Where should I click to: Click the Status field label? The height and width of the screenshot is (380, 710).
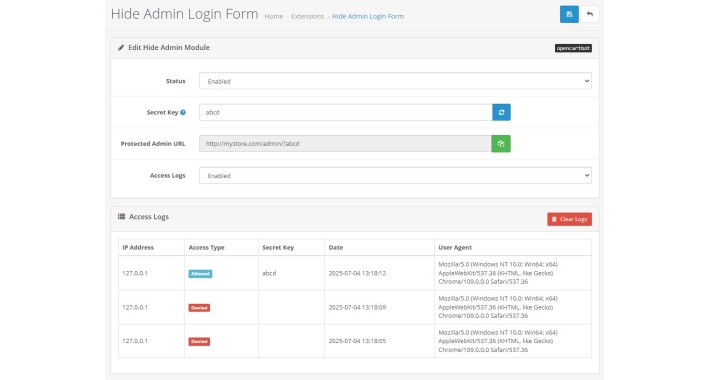[x=176, y=81]
